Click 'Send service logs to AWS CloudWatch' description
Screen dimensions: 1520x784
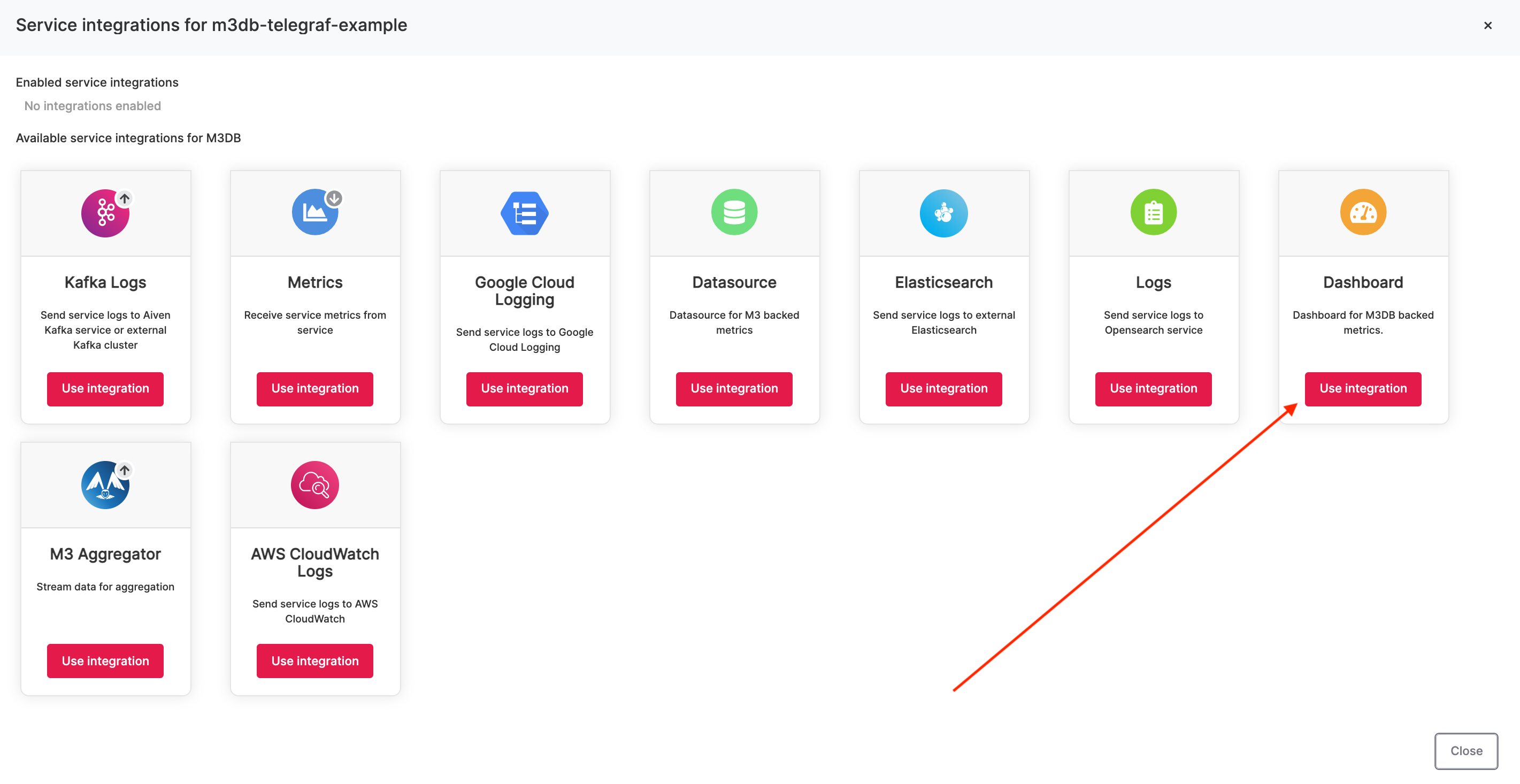(x=315, y=611)
